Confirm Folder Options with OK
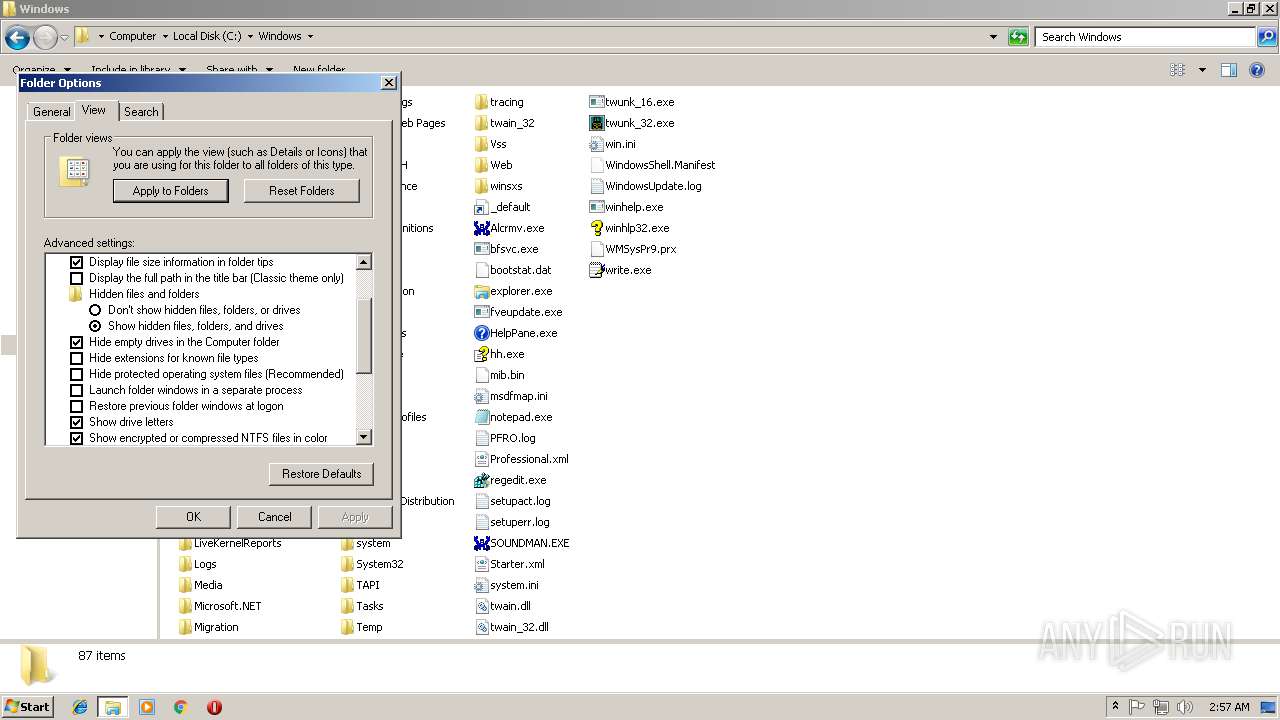The height and width of the screenshot is (720, 1280). click(x=194, y=517)
